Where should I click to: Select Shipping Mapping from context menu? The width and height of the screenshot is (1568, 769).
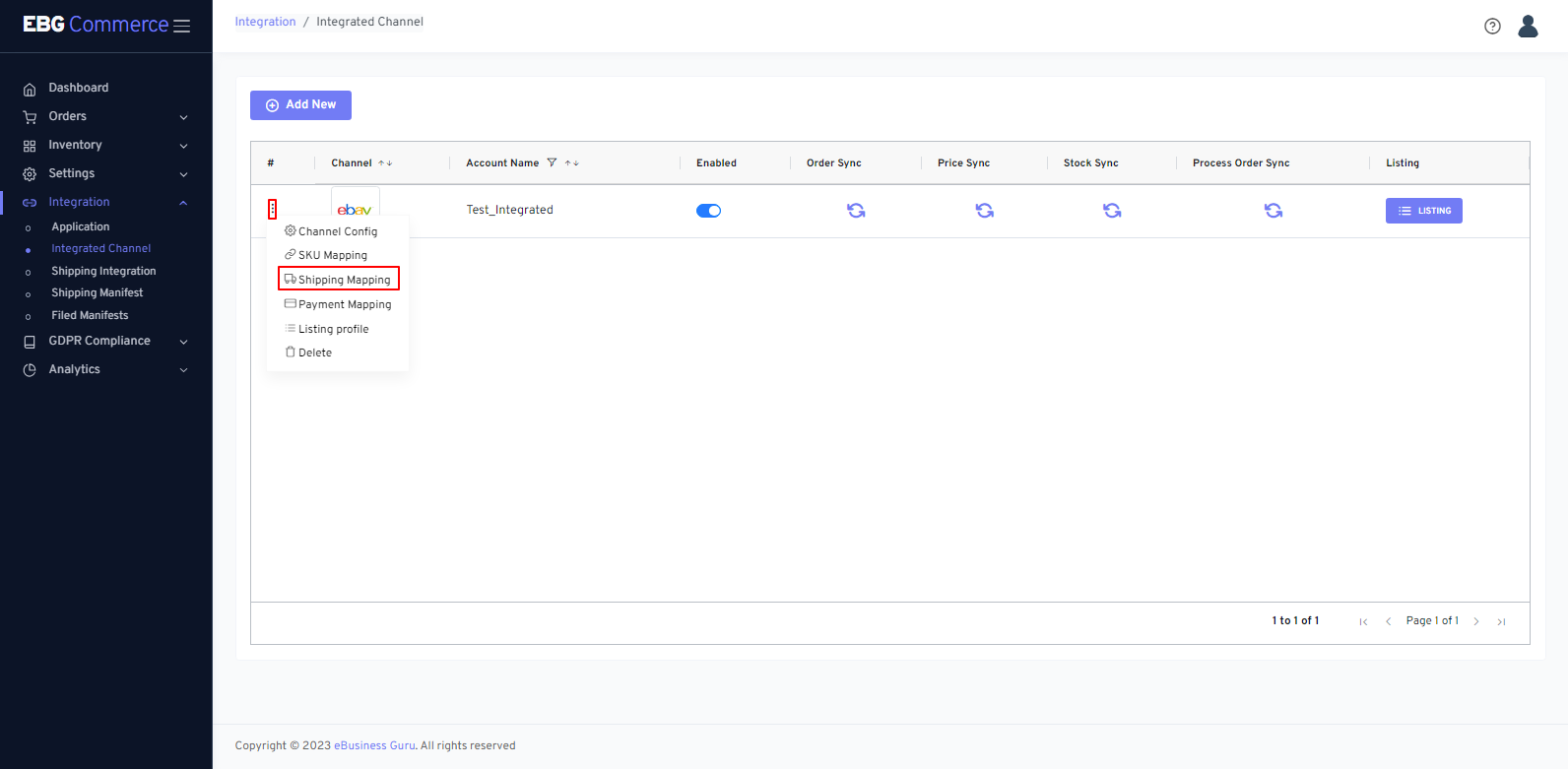point(339,280)
